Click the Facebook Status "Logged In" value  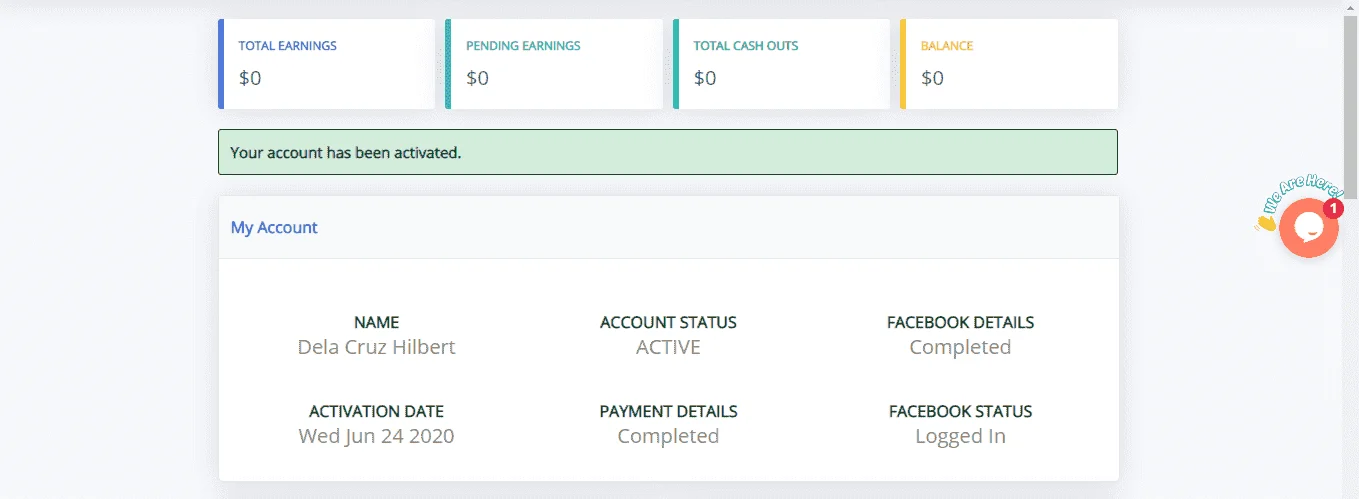960,436
